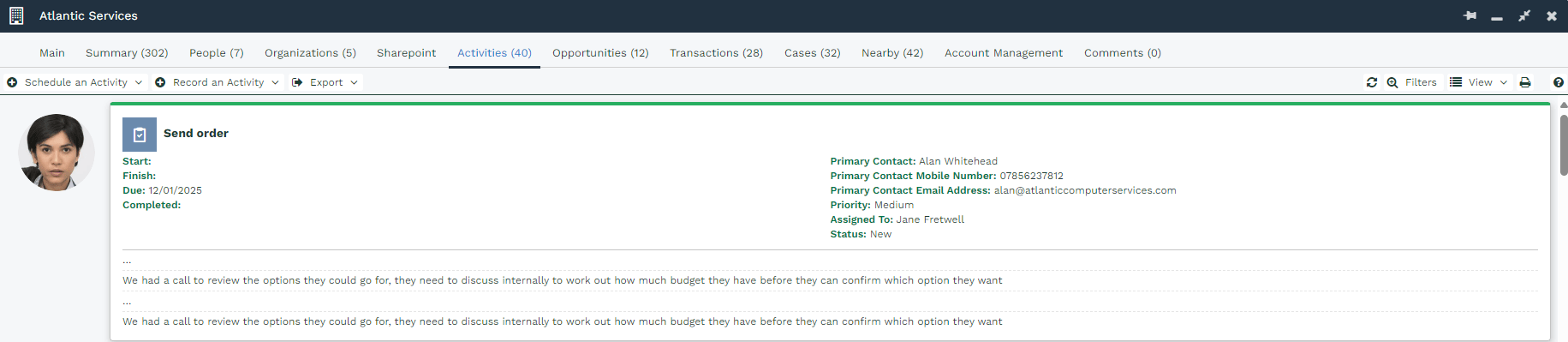Open the View dropdown menu
Image resolution: width=1568 pixels, height=342 pixels.
click(1479, 82)
